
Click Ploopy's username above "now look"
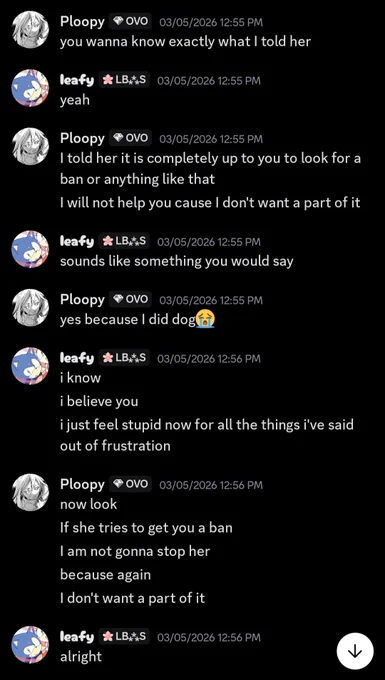click(x=82, y=484)
